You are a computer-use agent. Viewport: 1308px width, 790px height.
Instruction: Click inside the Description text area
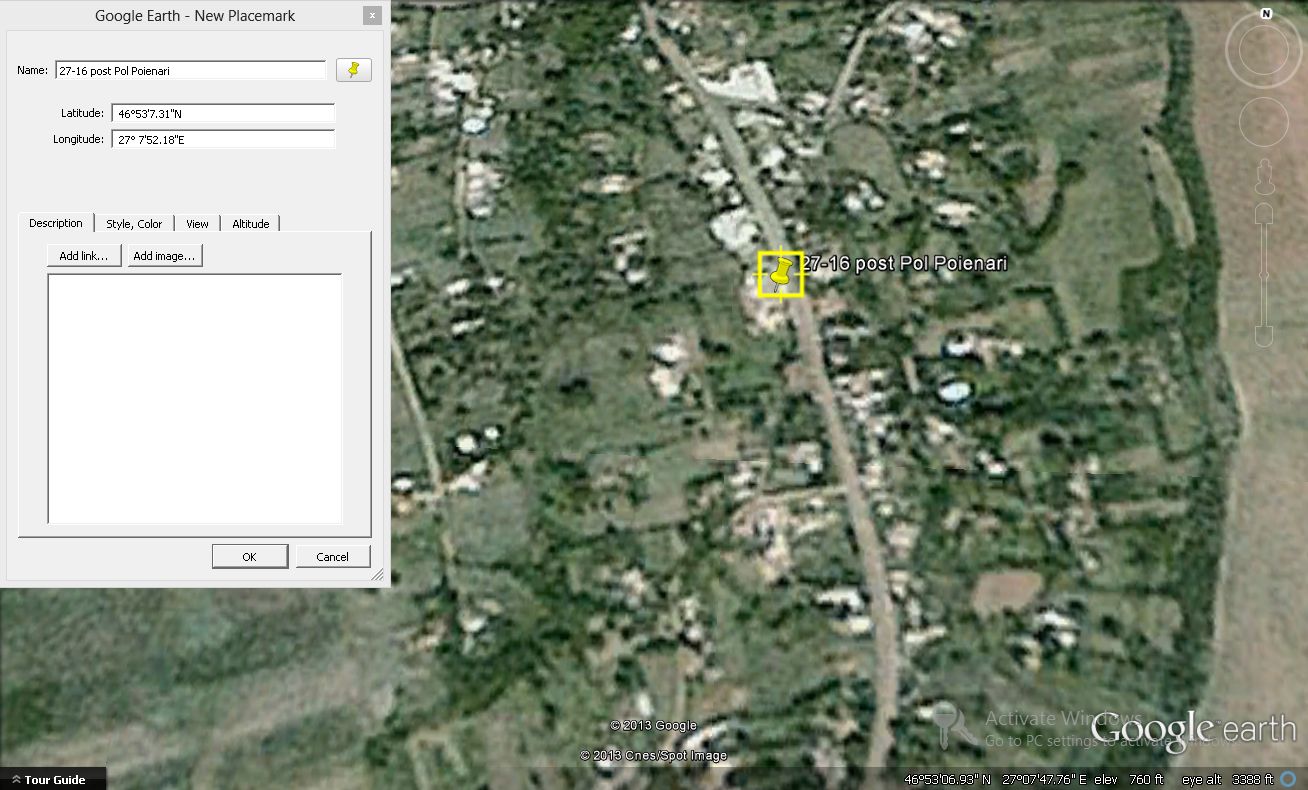(195, 398)
